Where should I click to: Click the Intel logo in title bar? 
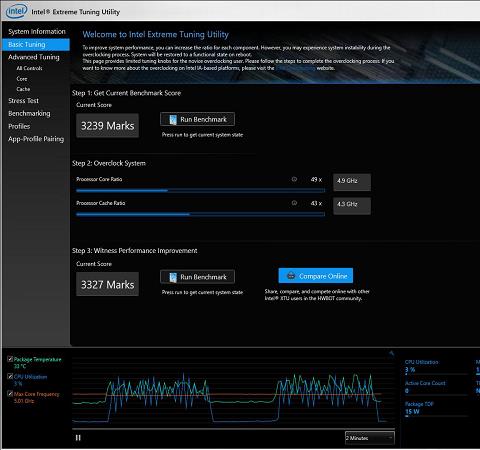coord(17,11)
